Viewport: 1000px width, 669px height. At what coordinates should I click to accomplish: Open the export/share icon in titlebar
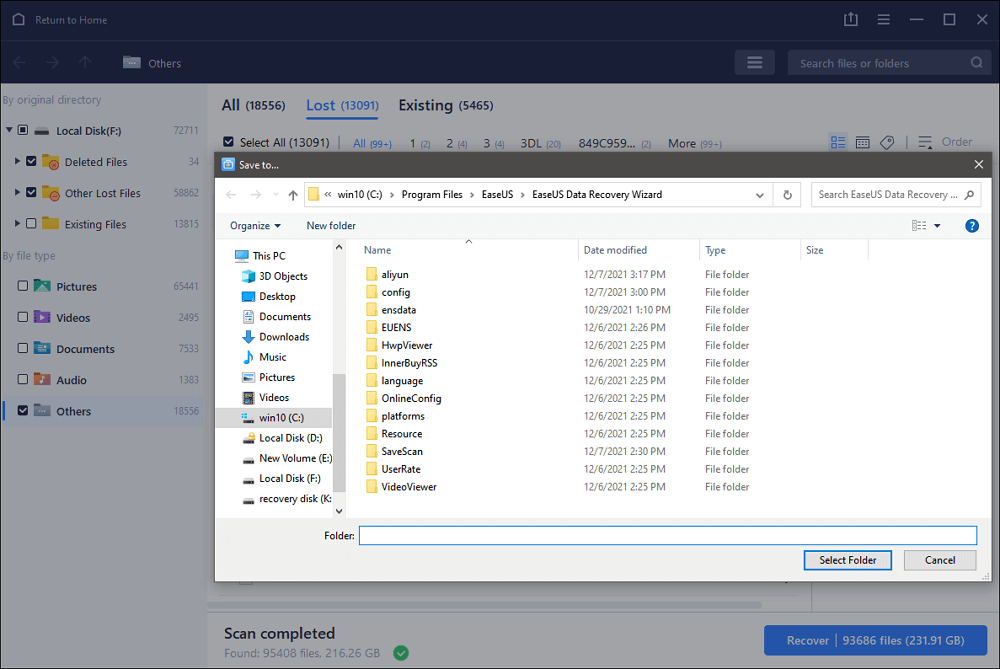850,19
